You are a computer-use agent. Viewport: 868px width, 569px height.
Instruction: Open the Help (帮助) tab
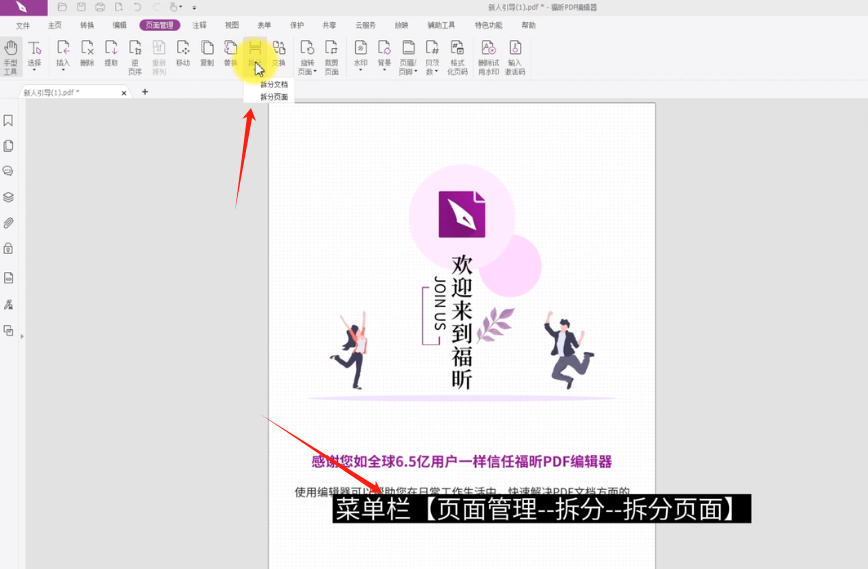coord(529,25)
